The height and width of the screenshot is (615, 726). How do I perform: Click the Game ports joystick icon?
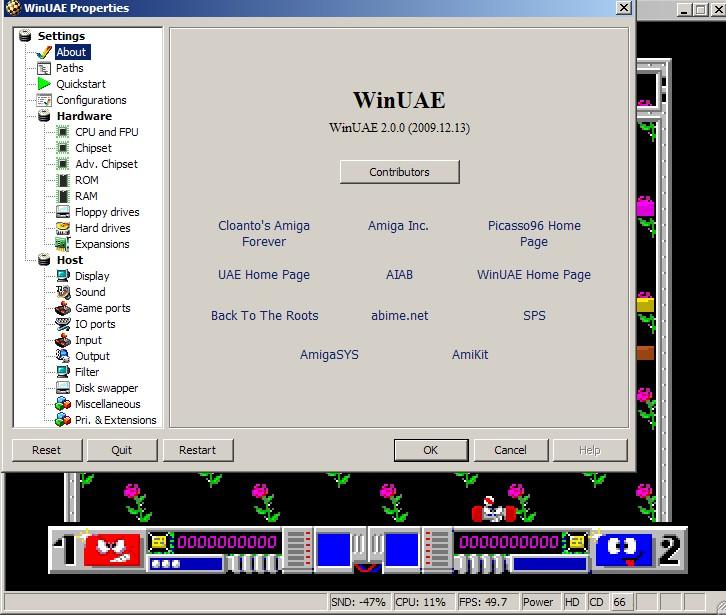pos(63,308)
